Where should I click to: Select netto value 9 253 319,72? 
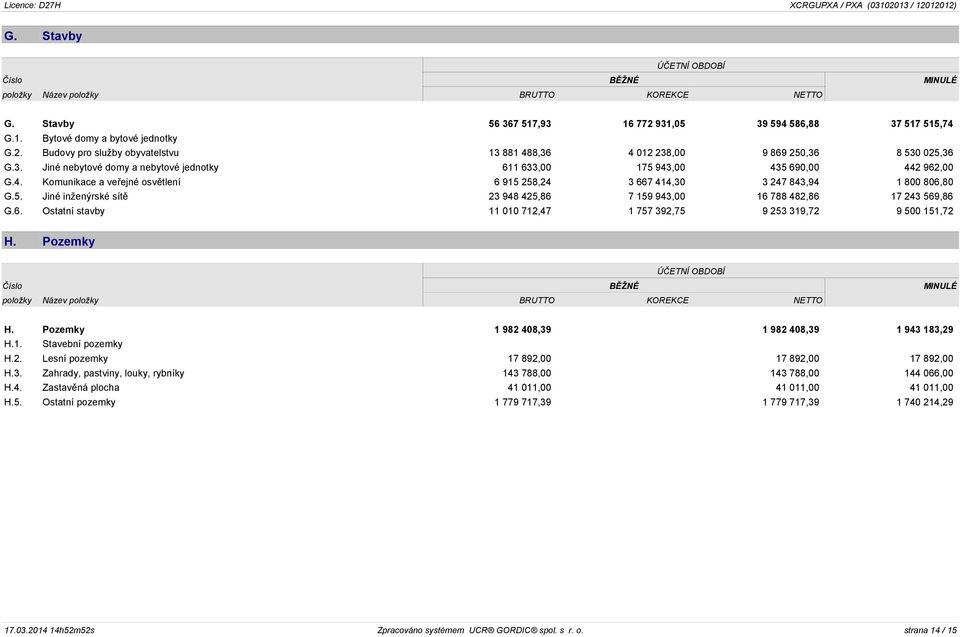[790, 211]
